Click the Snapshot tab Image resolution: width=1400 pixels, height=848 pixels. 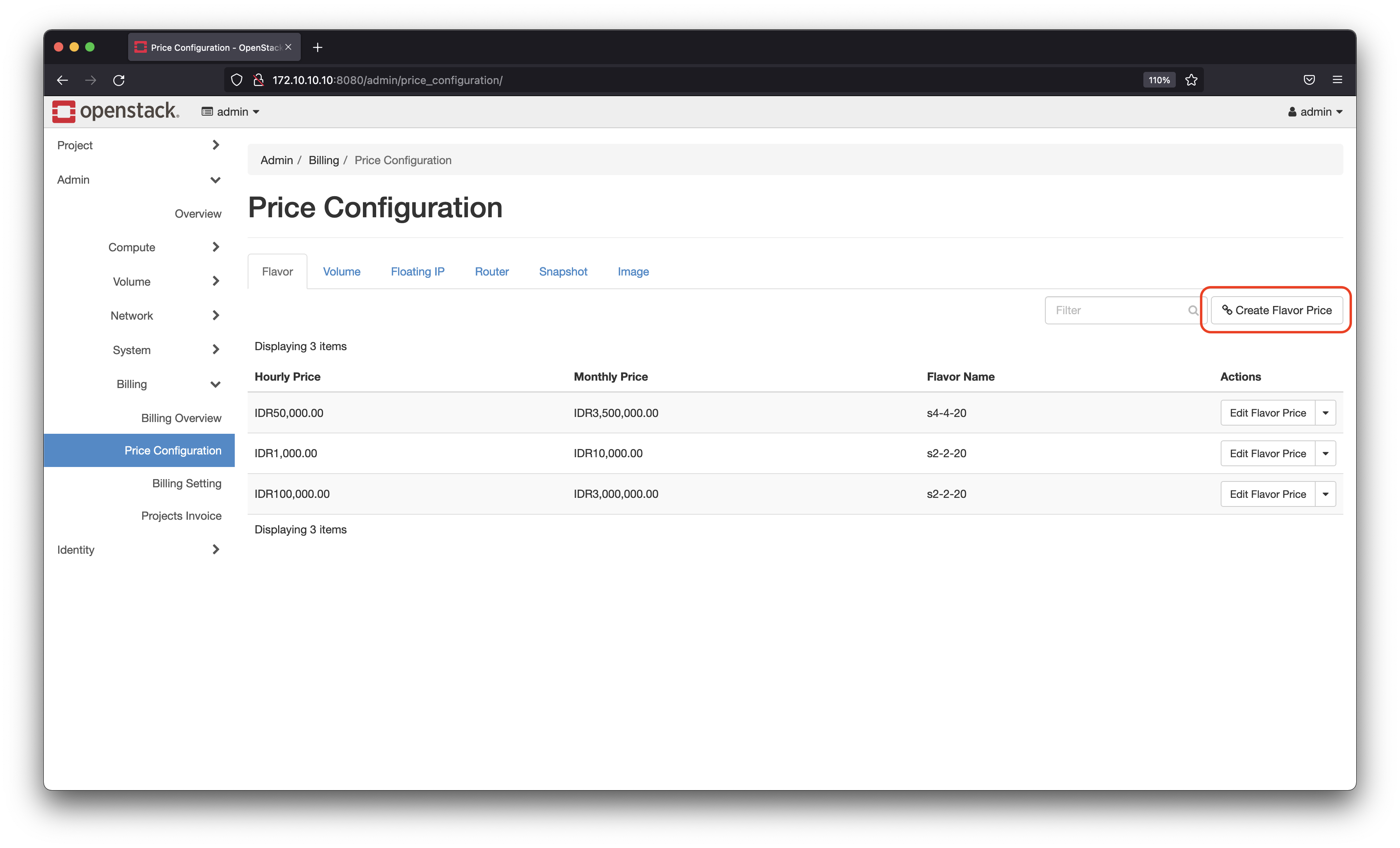click(x=563, y=270)
